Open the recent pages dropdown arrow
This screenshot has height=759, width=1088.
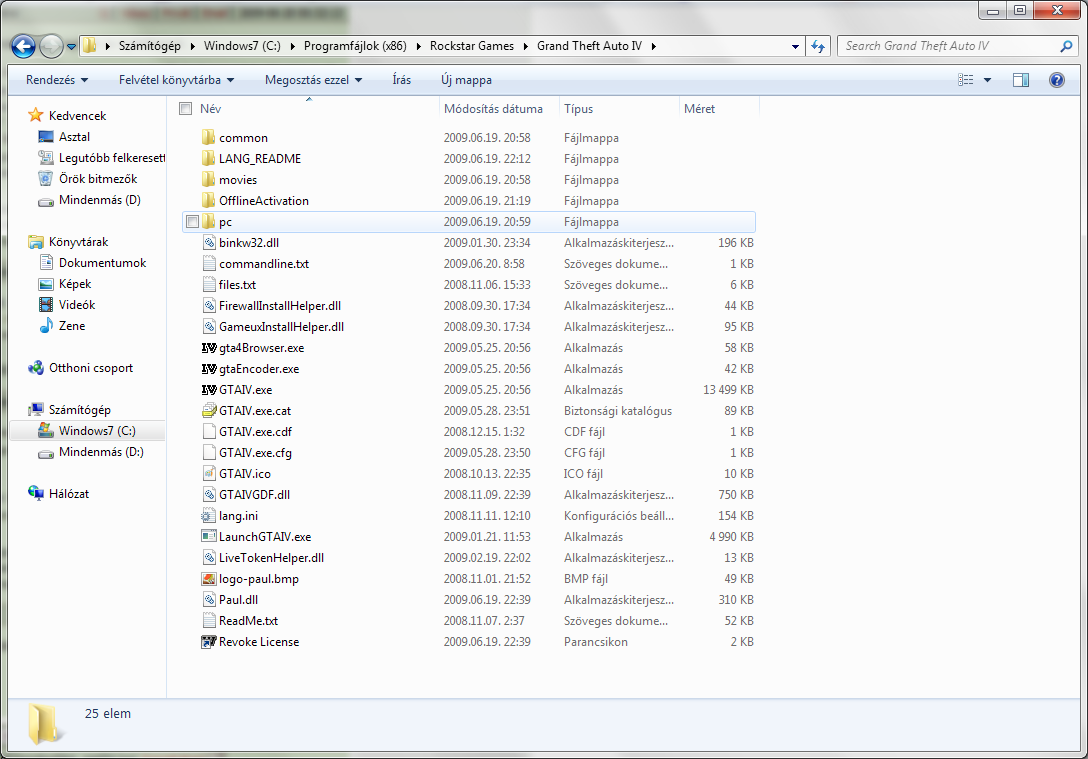pos(71,46)
